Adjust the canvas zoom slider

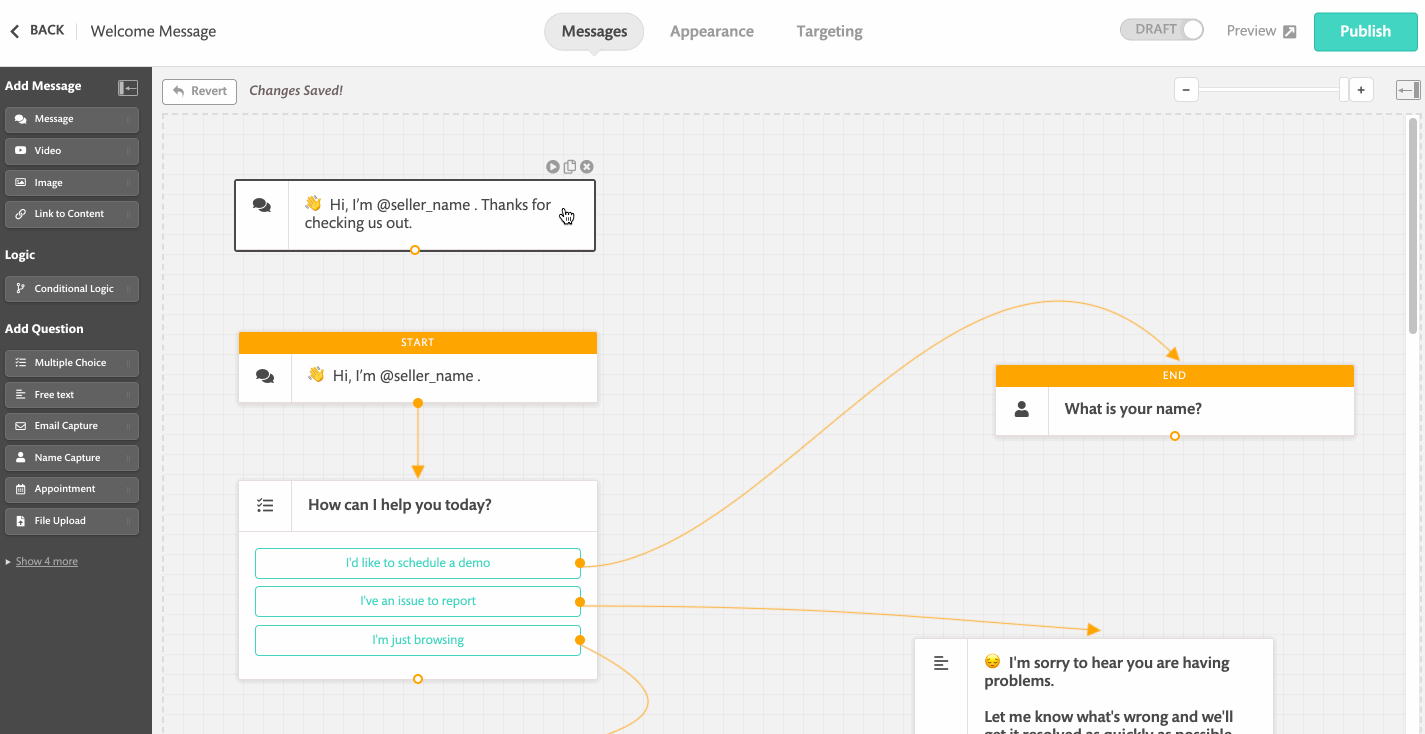point(1271,89)
